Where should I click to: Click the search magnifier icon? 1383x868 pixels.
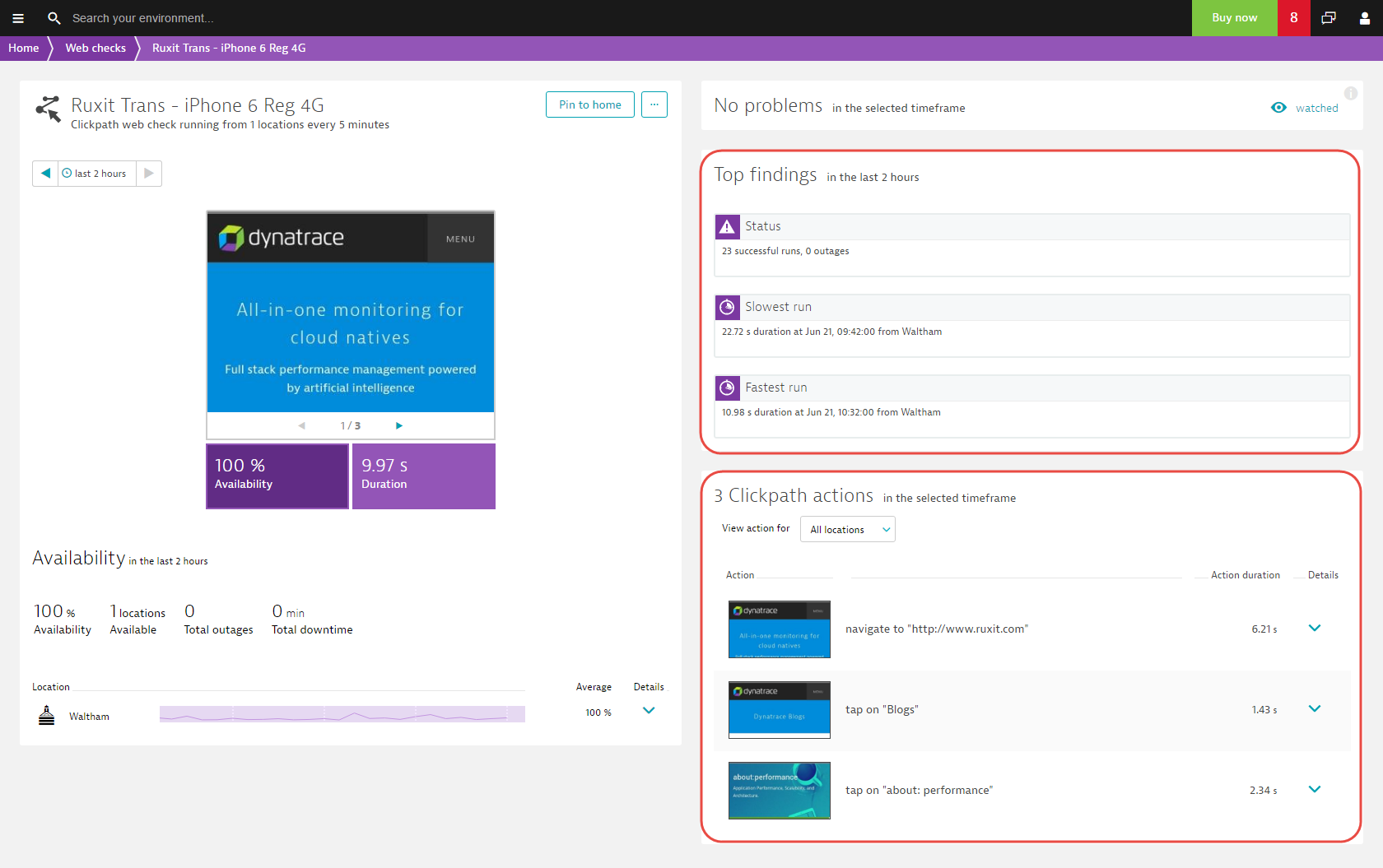(54, 18)
